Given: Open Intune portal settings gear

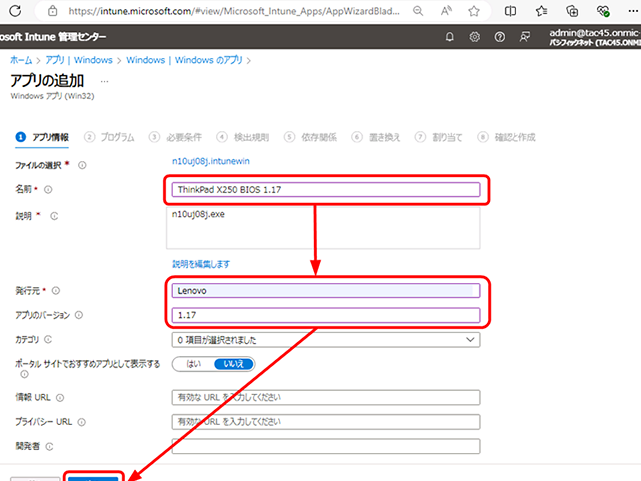Looking at the screenshot, I should (475, 37).
